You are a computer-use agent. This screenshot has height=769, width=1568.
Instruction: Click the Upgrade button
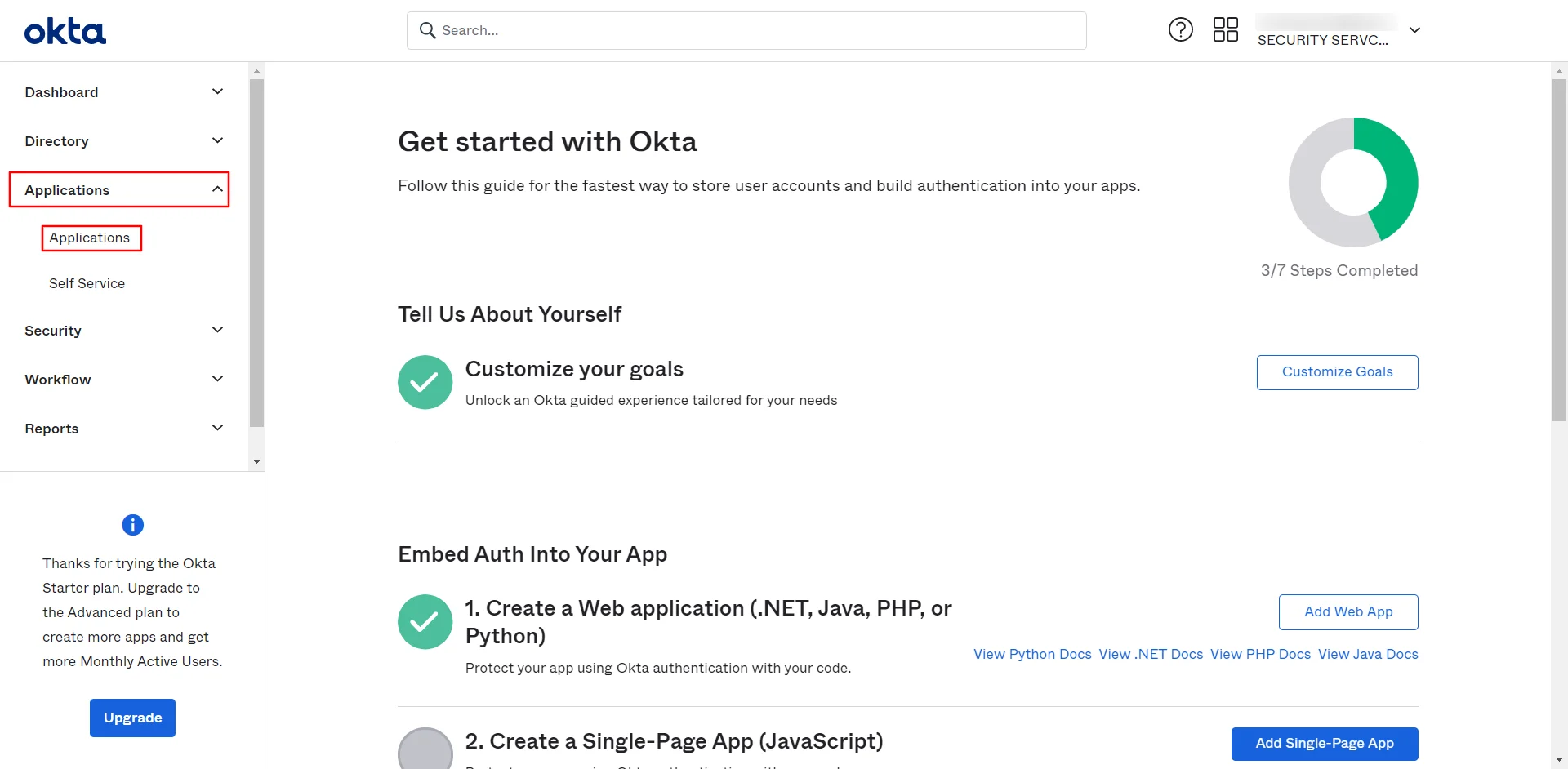(132, 718)
